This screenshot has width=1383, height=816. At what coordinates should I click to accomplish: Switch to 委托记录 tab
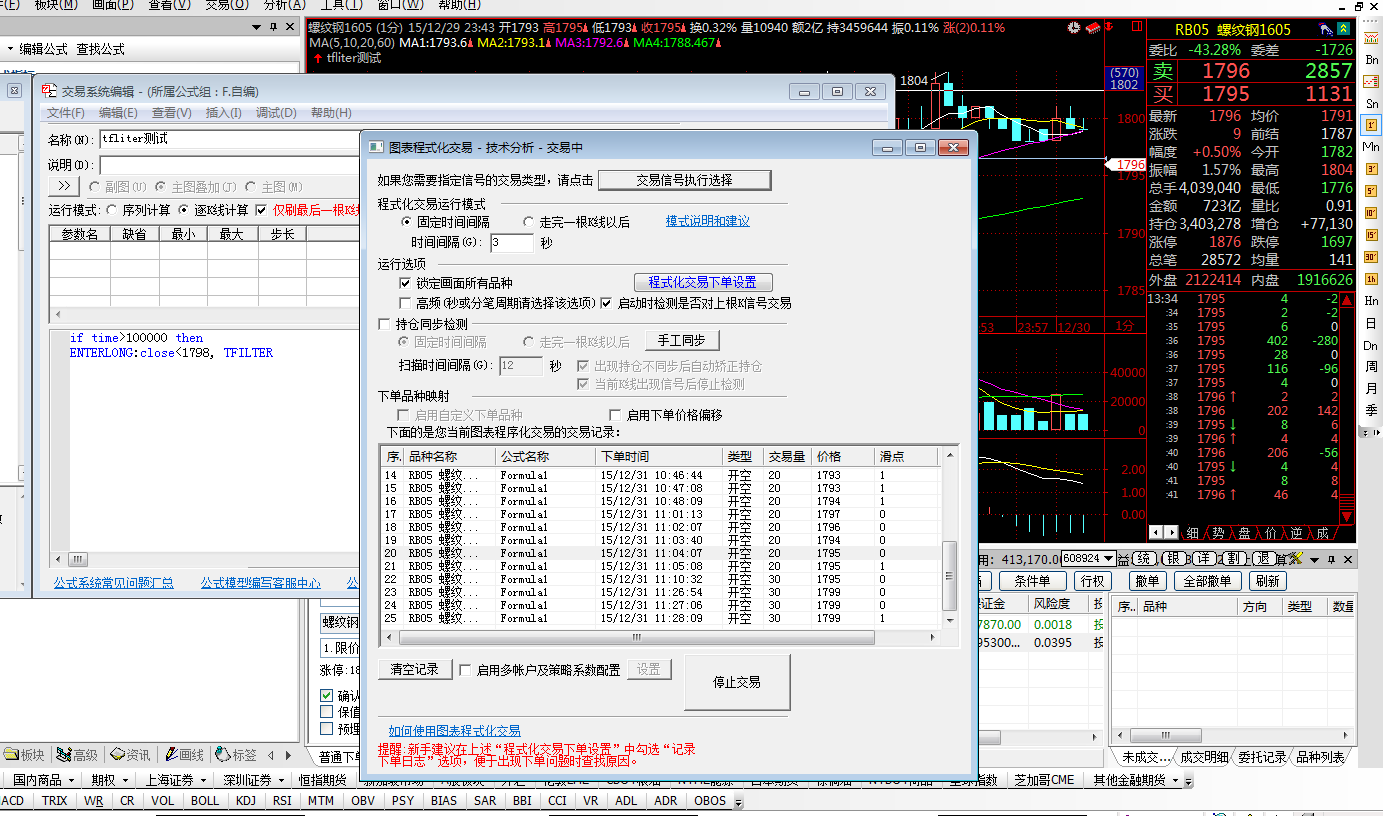pos(1262,757)
